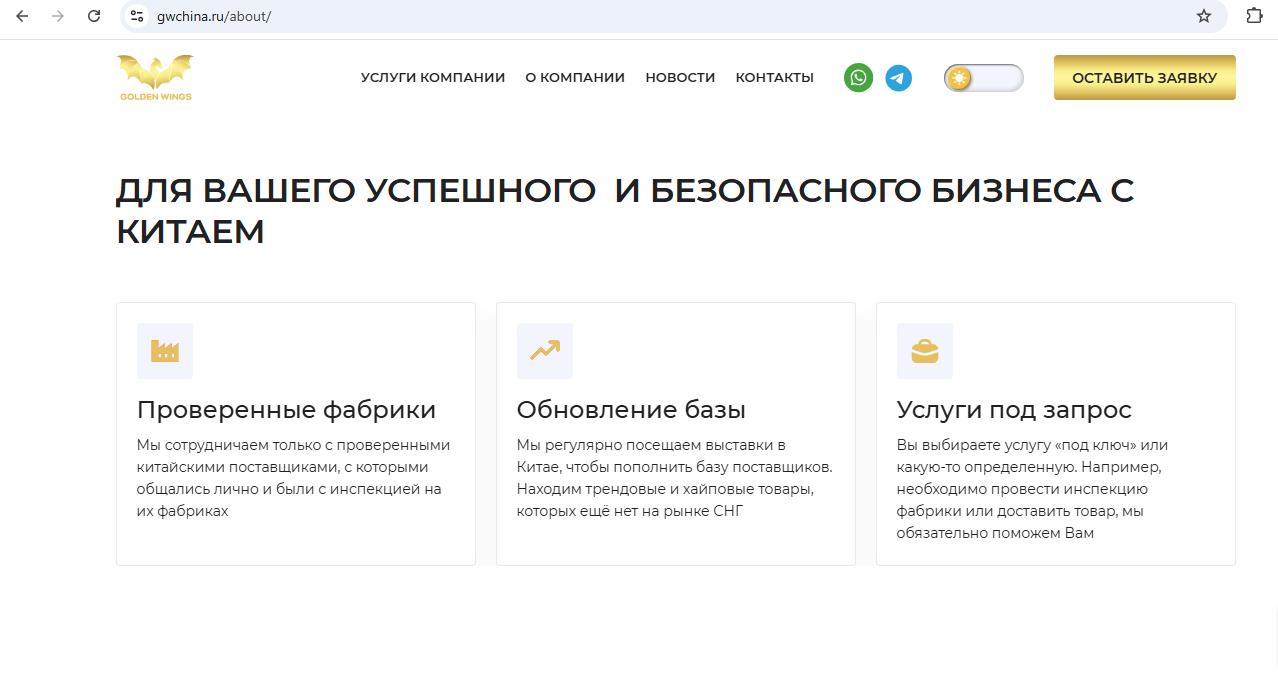Toggle the dark mode switch
The width and height of the screenshot is (1278, 678).
point(983,77)
